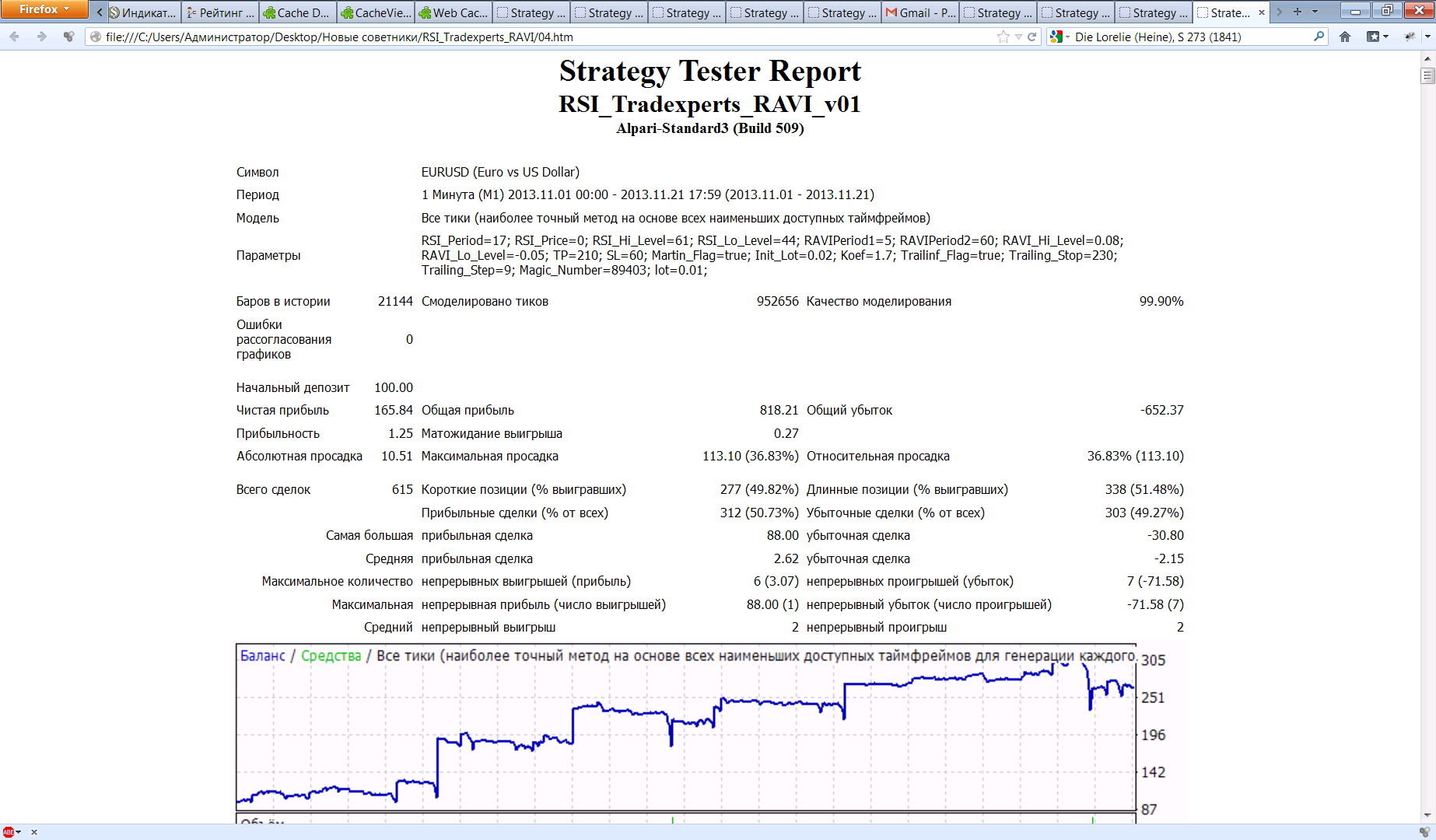The width and height of the screenshot is (1436, 840).
Task: Click the icon at status bar right end
Action: tap(1424, 831)
